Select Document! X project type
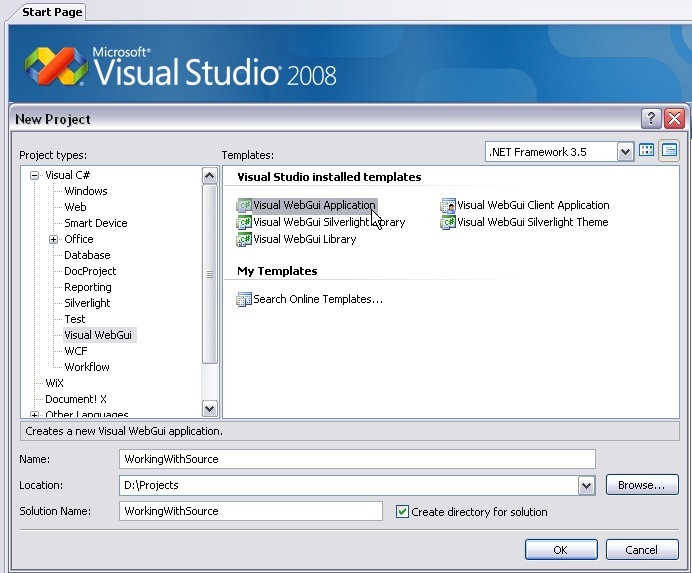Image resolution: width=692 pixels, height=573 pixels. [75, 399]
